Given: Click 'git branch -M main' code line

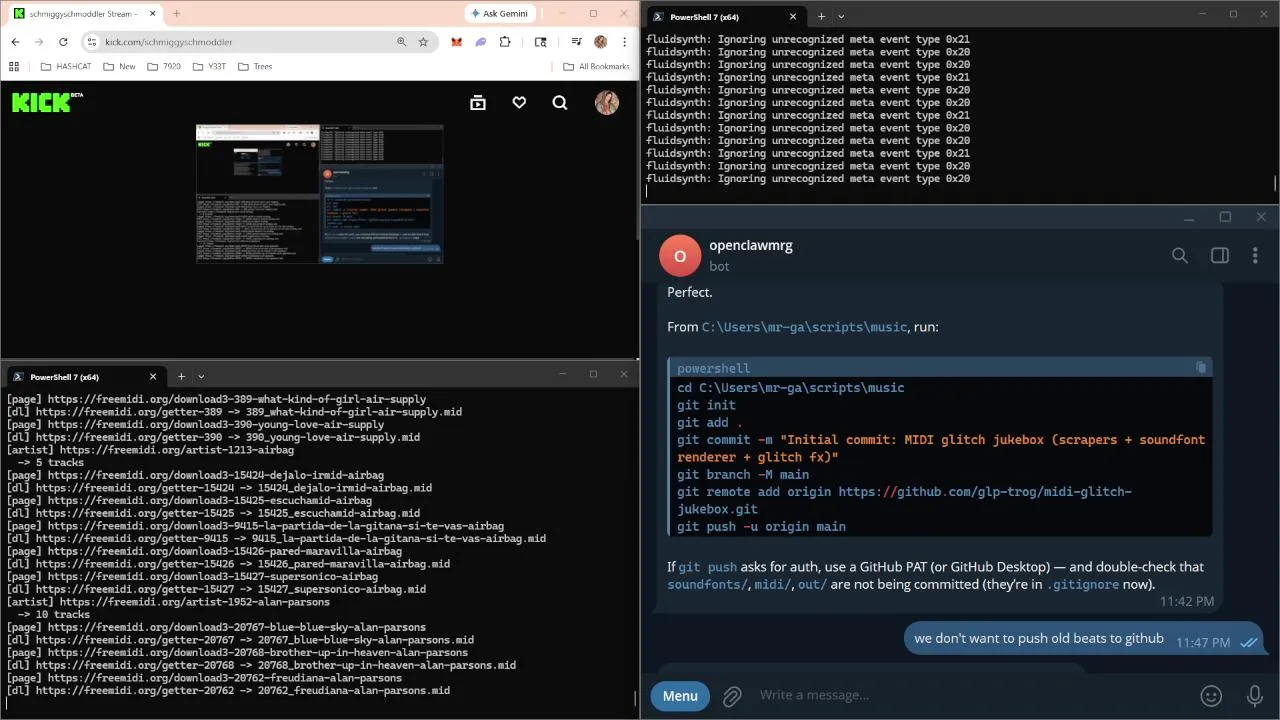Looking at the screenshot, I should (743, 475).
